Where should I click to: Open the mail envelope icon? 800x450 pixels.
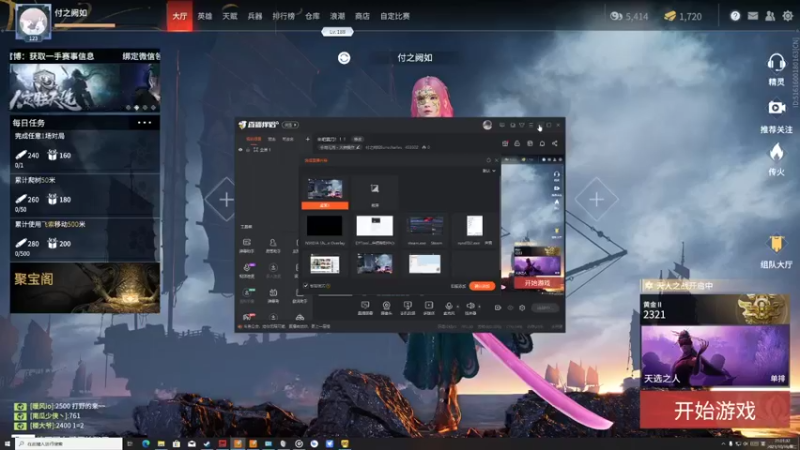(x=753, y=16)
